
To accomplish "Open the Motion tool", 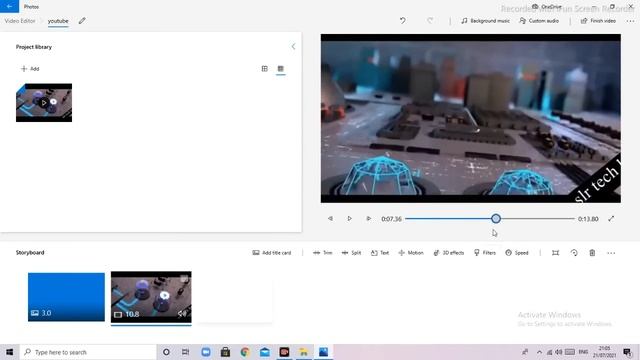I will click(411, 253).
